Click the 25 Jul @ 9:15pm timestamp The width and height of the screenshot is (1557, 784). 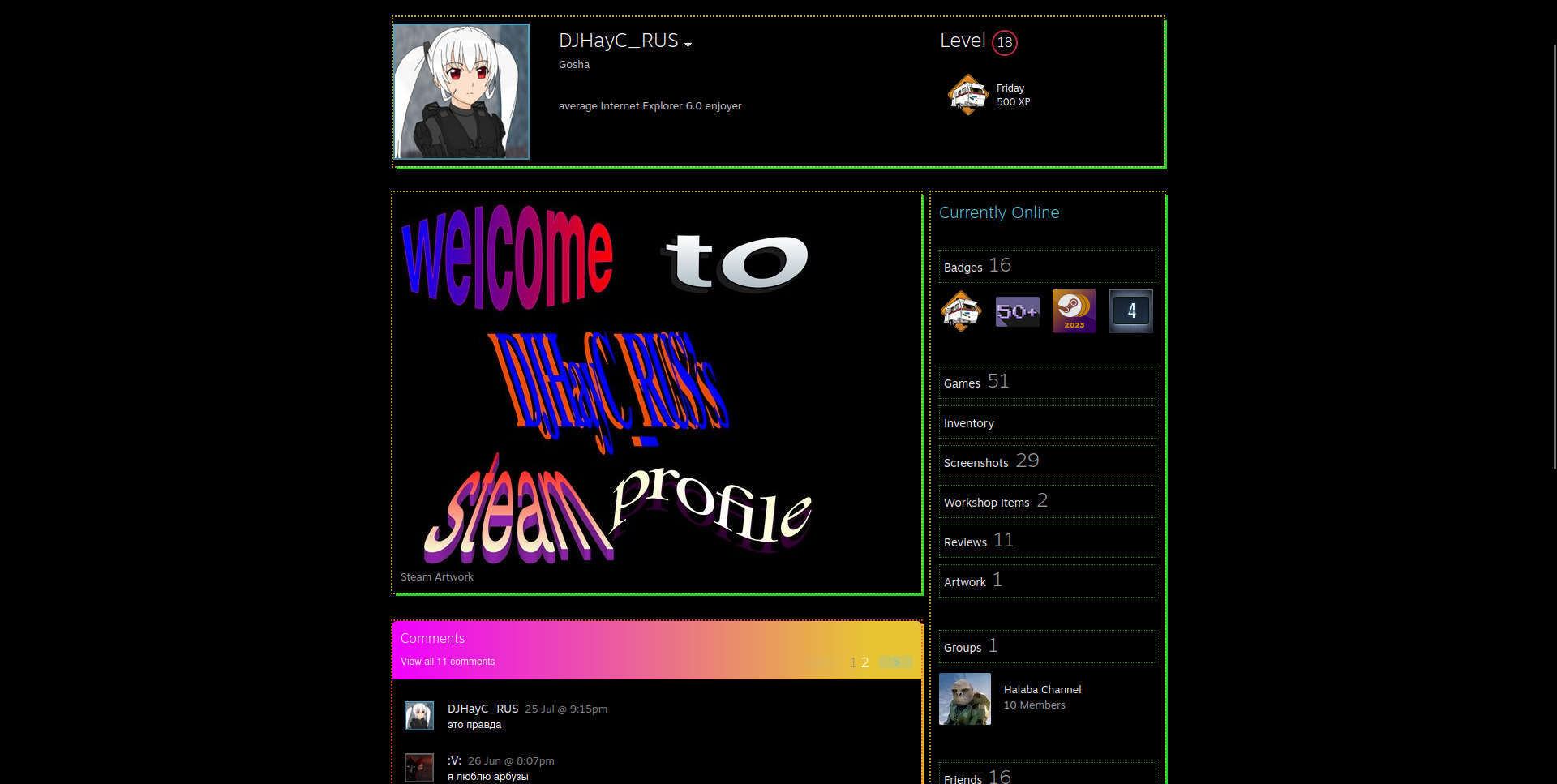pyautogui.click(x=566, y=709)
